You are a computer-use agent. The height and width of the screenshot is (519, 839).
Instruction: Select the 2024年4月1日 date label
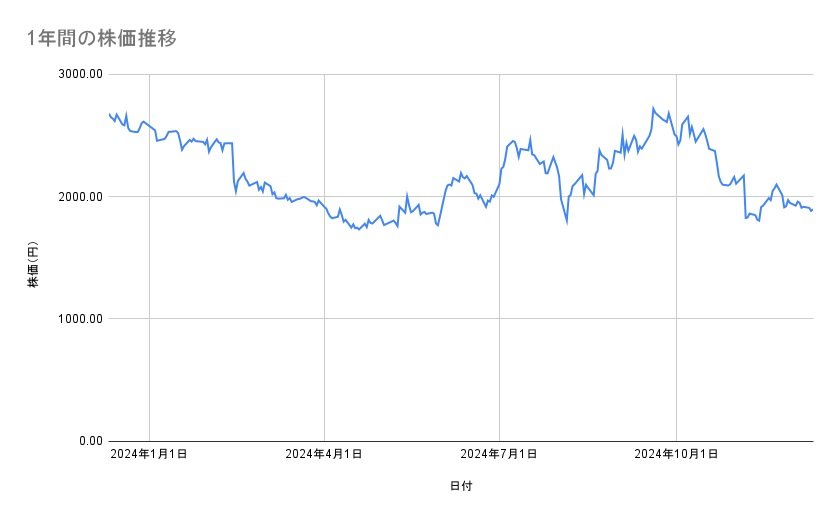click(x=324, y=455)
